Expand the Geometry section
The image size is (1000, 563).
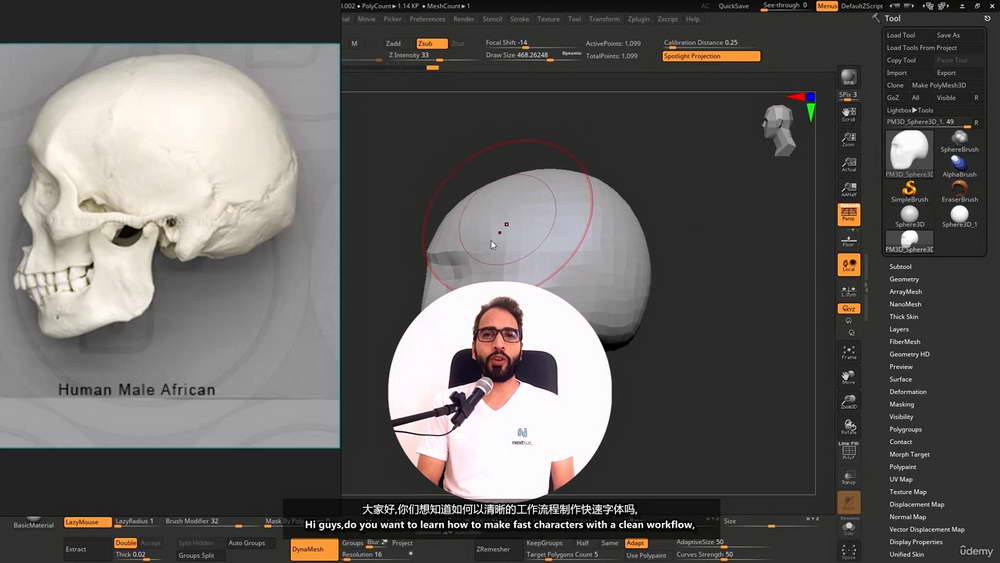click(x=904, y=279)
